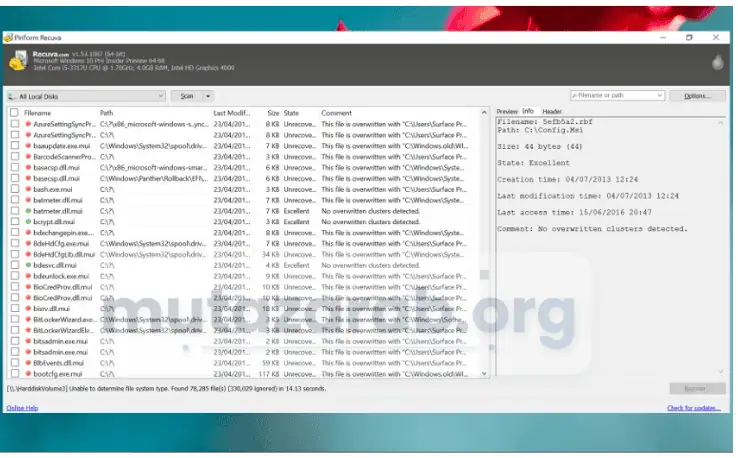This screenshot has height=458, width=738.
Task: Click the Path: C:\Config.Msi line in Info panel
Action: [540, 130]
